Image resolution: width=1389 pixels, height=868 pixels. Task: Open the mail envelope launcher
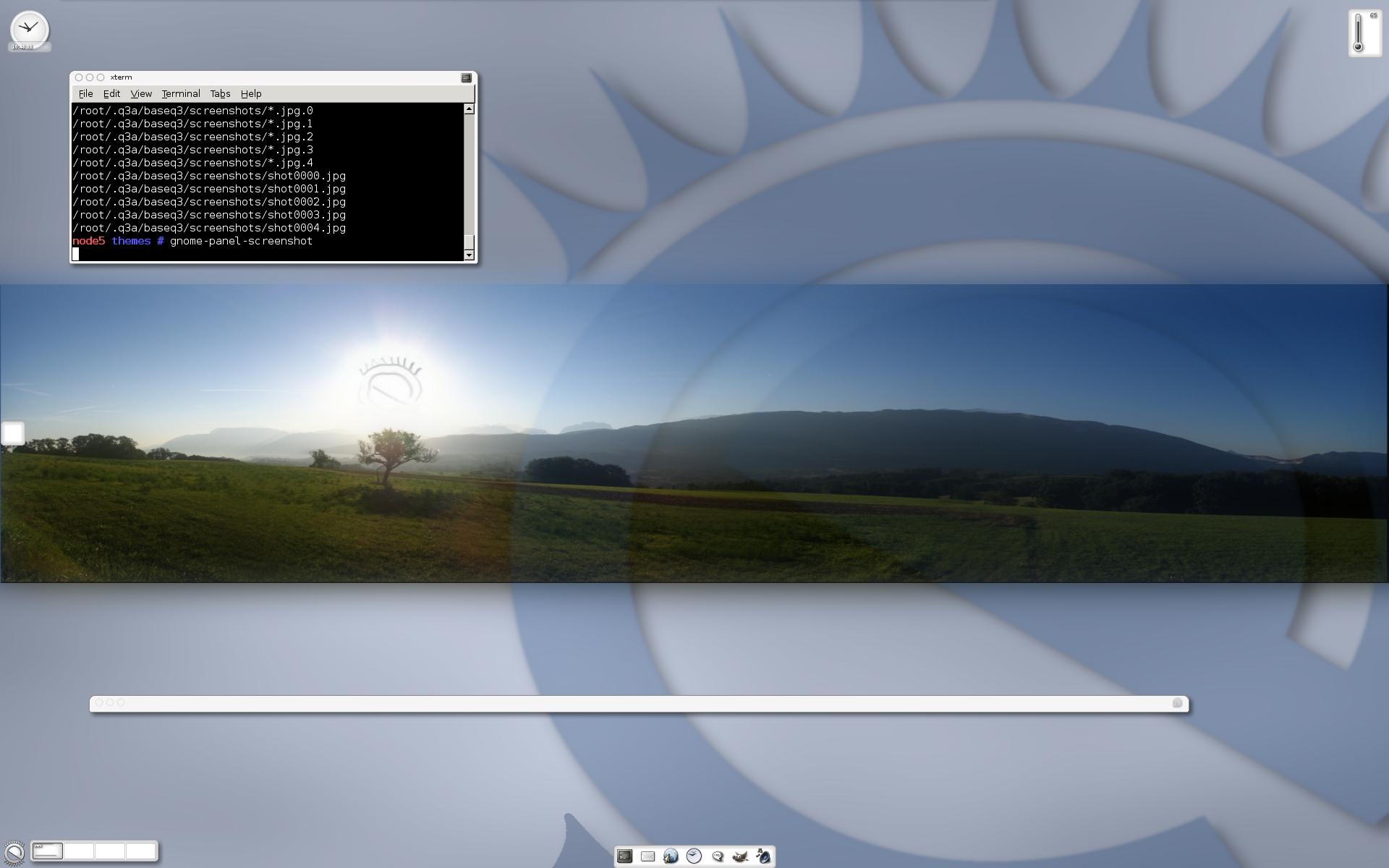[x=647, y=856]
